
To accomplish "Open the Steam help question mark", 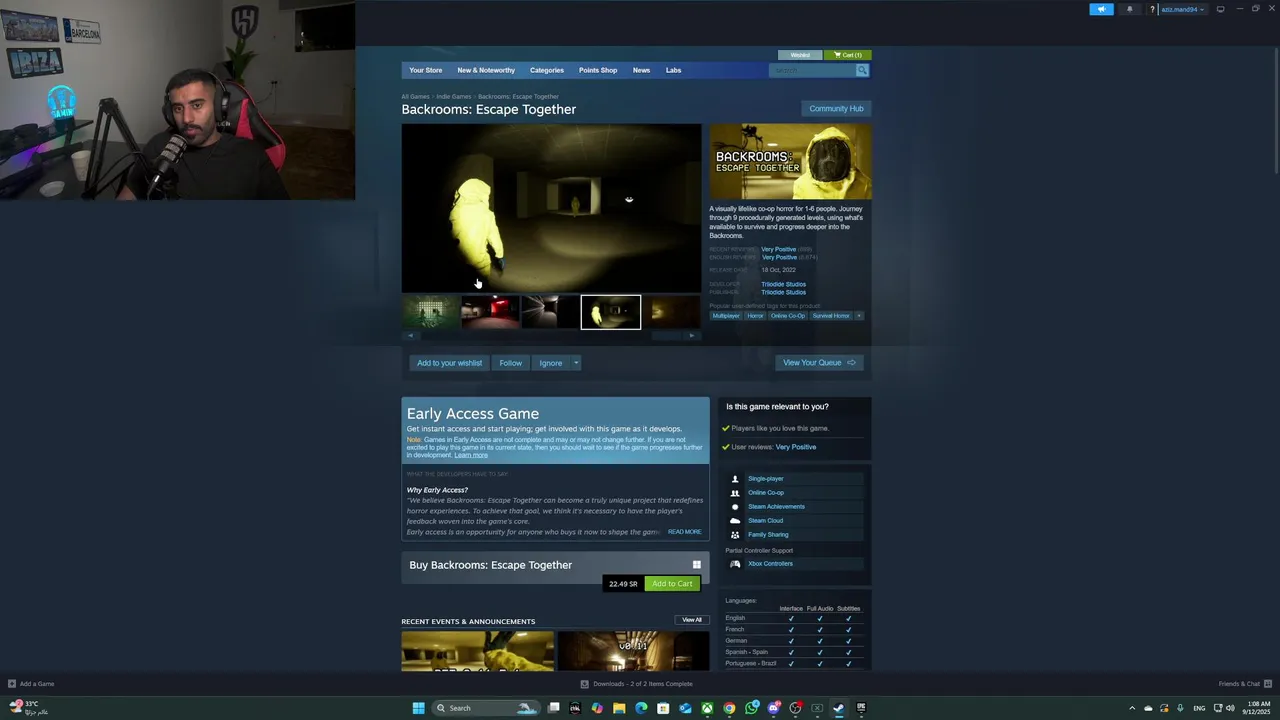I will click(x=1152, y=9).
